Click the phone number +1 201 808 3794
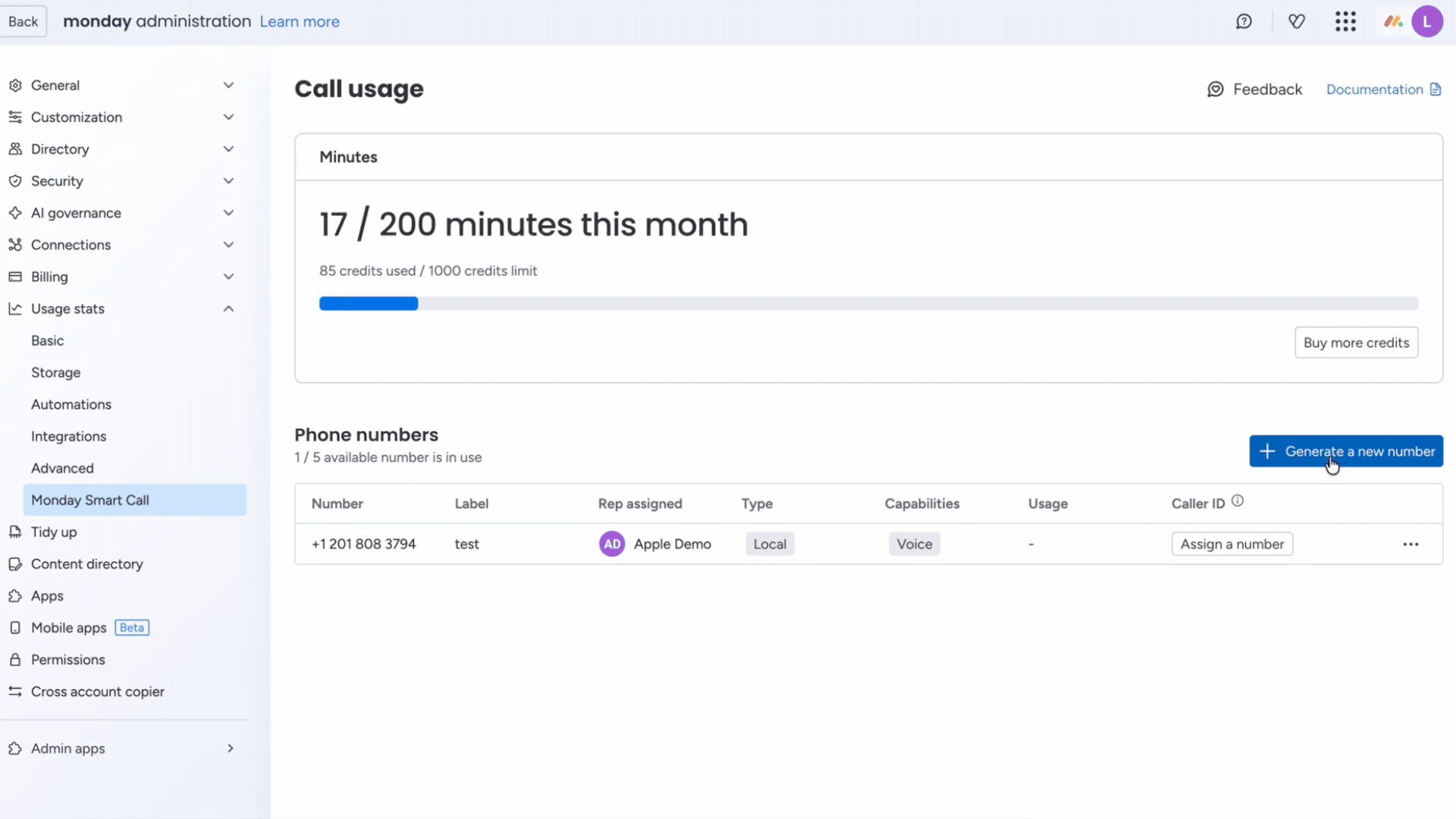Image resolution: width=1456 pixels, height=819 pixels. [364, 544]
